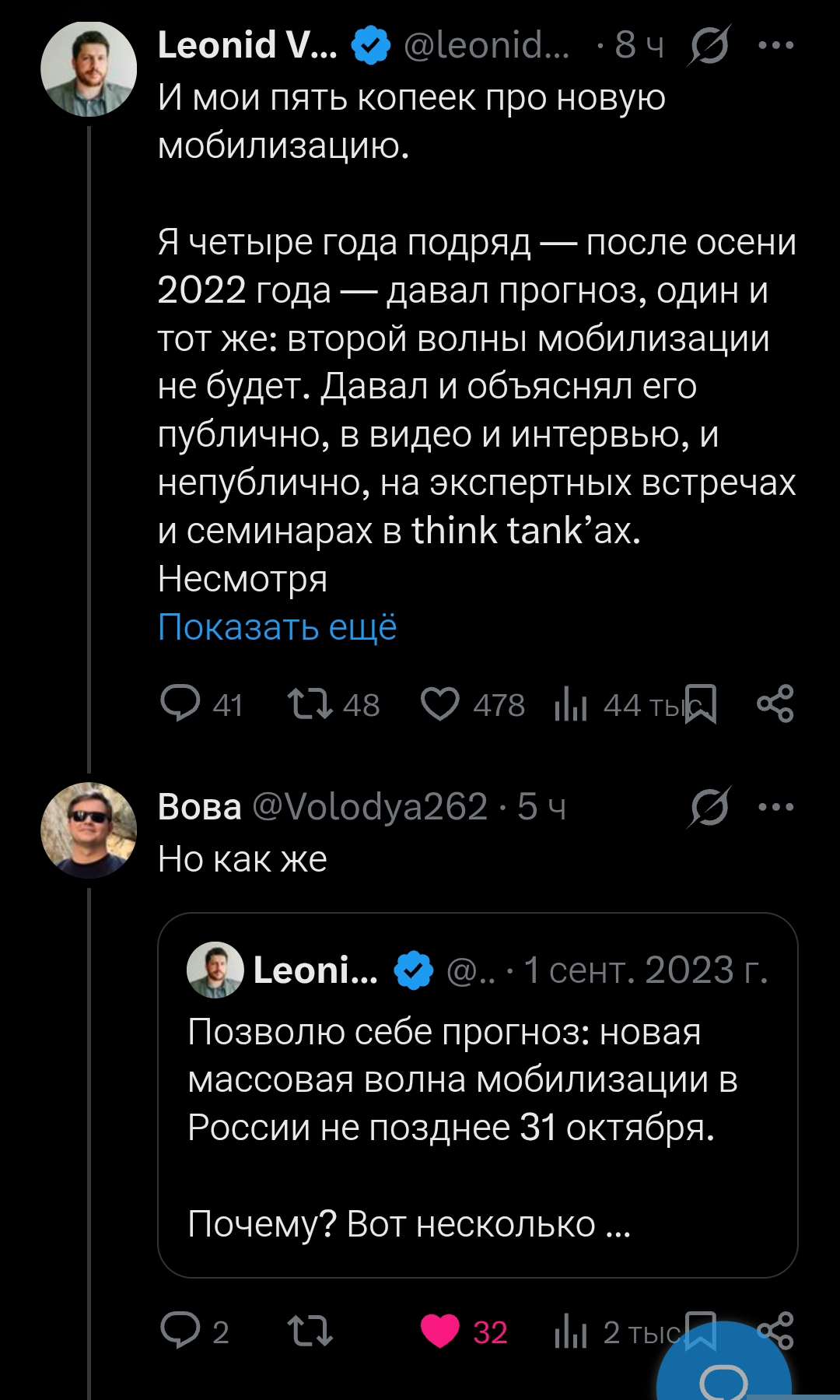Image resolution: width=840 pixels, height=1400 pixels.
Task: Retweet Вова's reply
Action: tap(310, 1330)
